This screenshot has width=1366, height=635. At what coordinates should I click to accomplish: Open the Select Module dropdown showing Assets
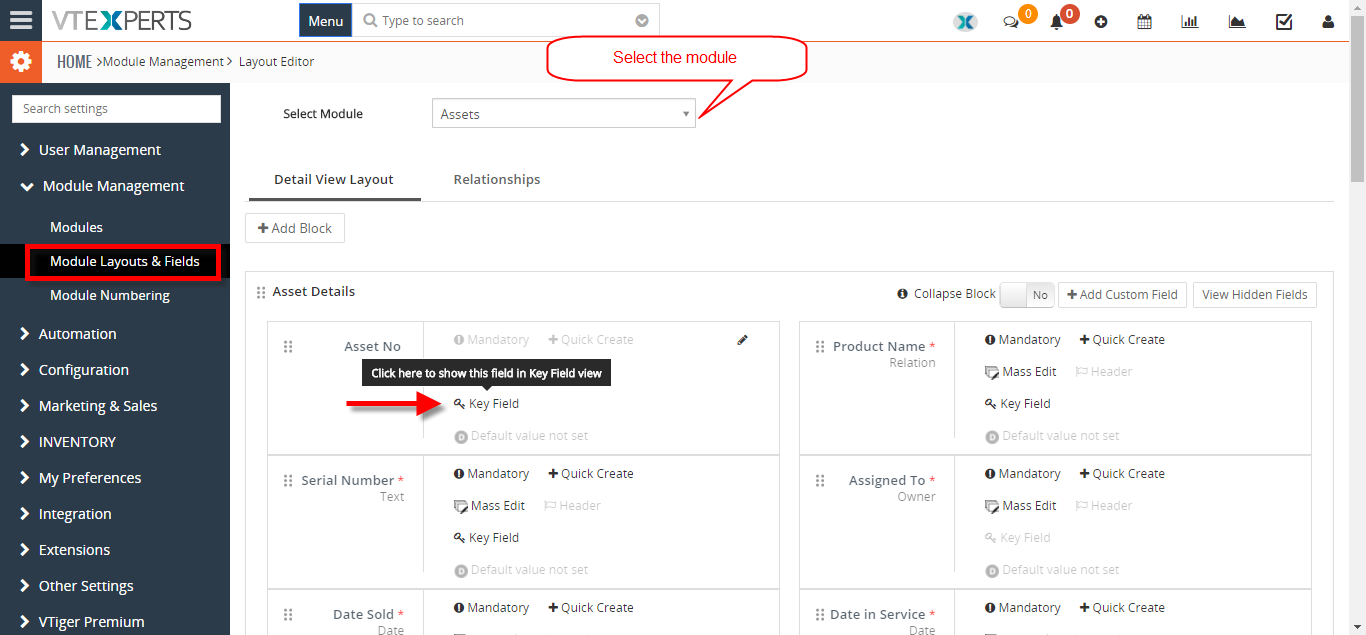tap(564, 114)
